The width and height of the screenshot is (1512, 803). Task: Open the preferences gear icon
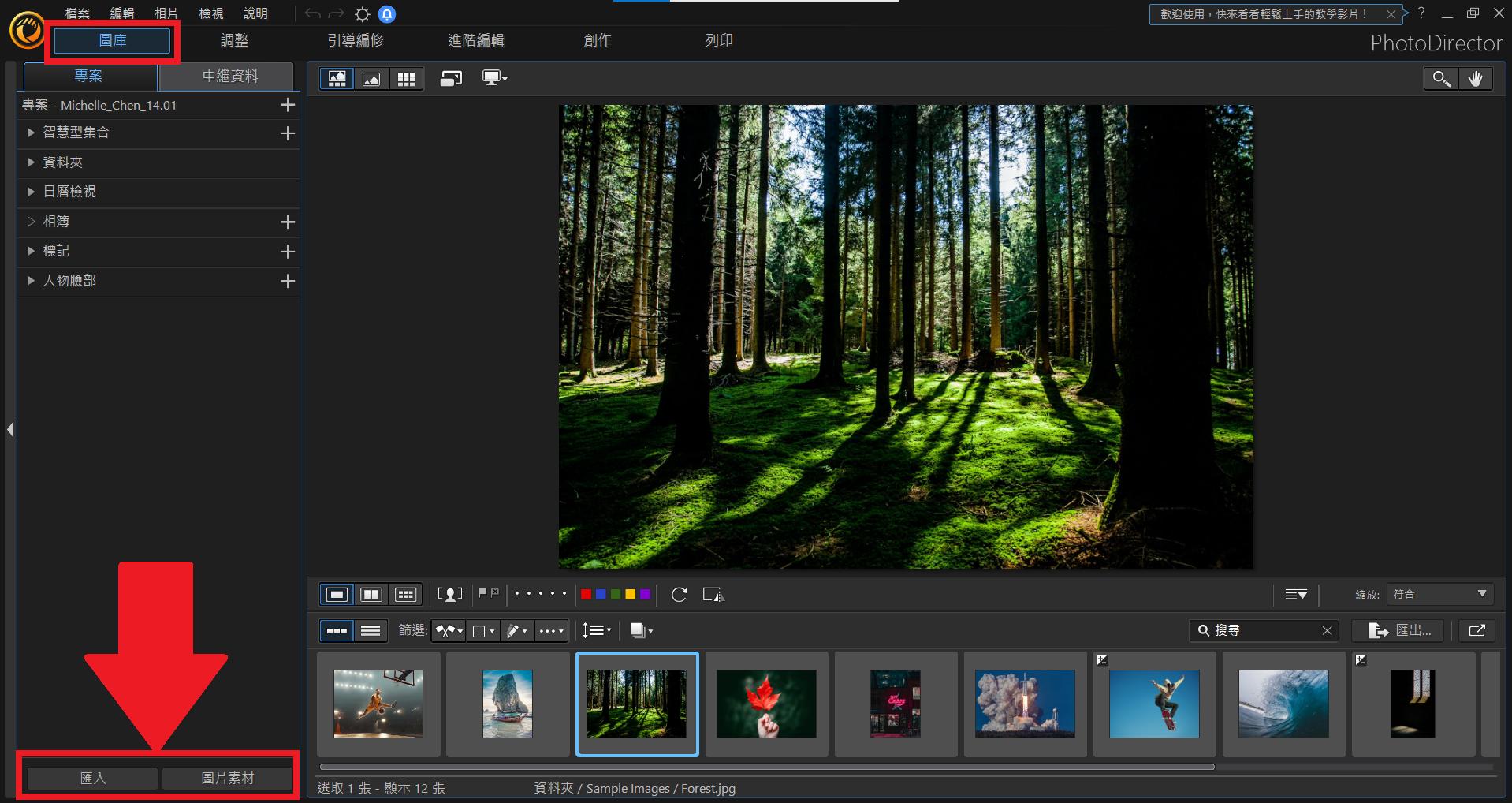point(362,14)
